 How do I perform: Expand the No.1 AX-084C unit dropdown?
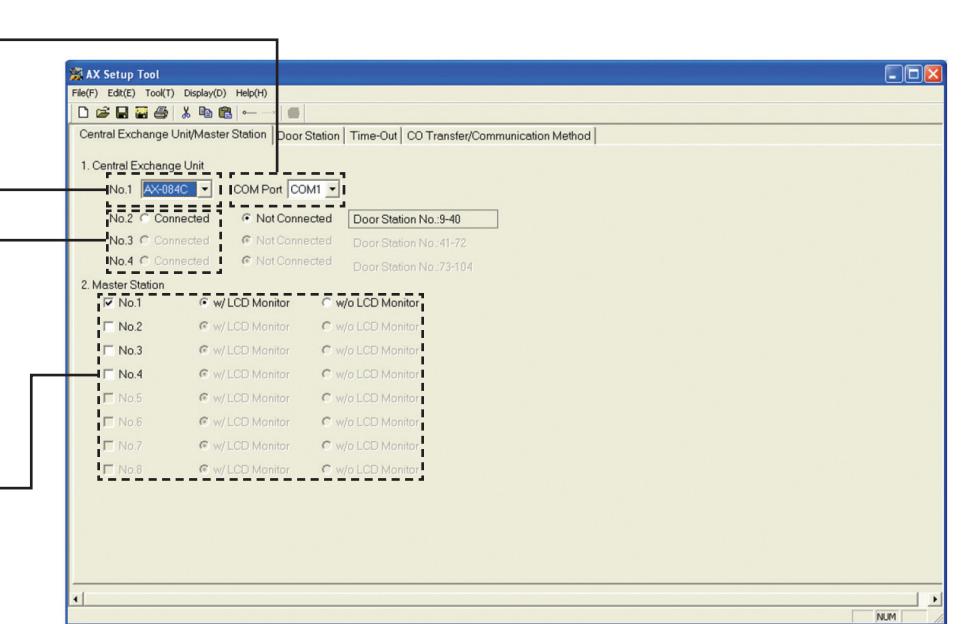point(205,189)
